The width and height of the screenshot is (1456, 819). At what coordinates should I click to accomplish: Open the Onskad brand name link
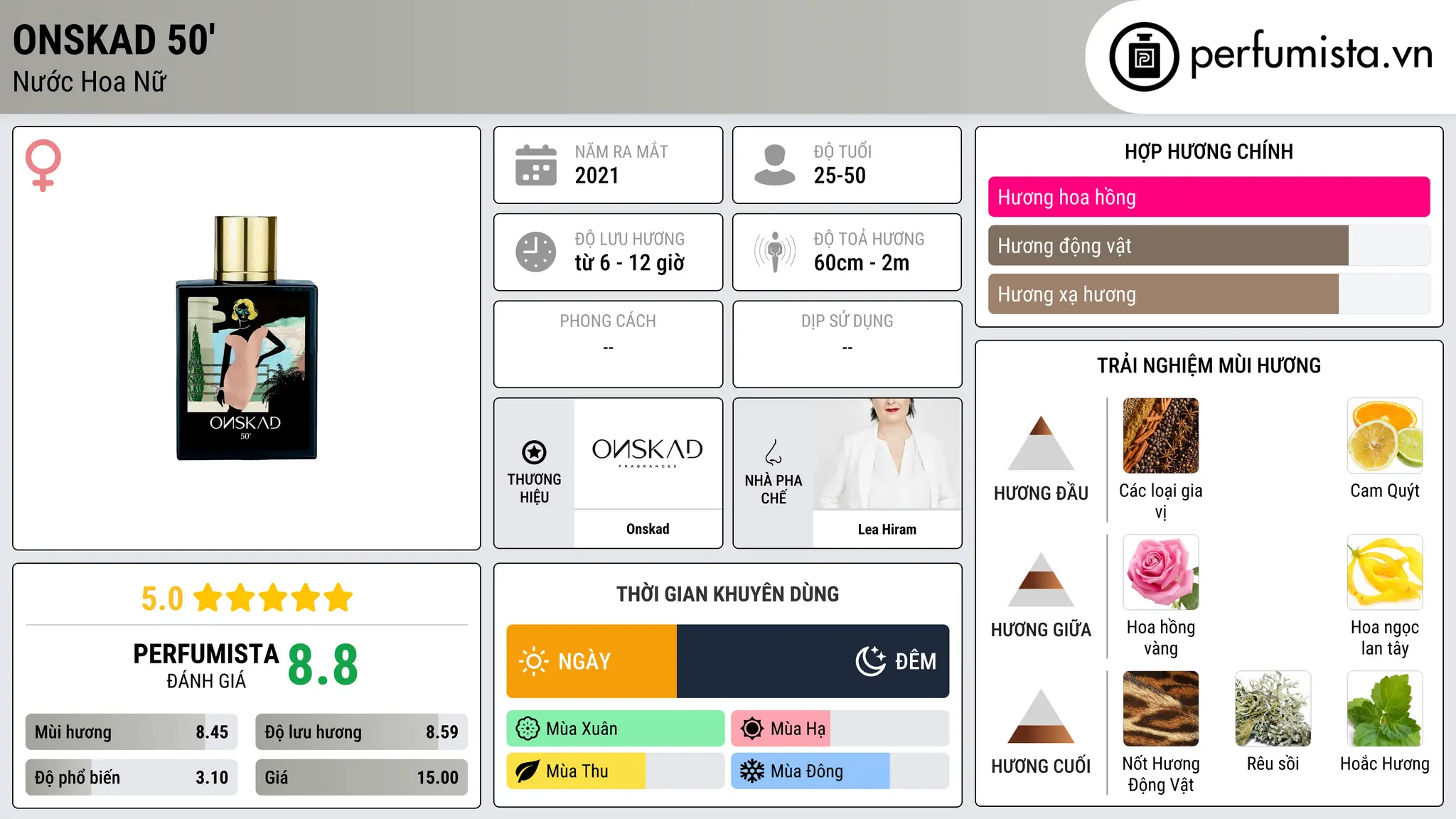648,529
